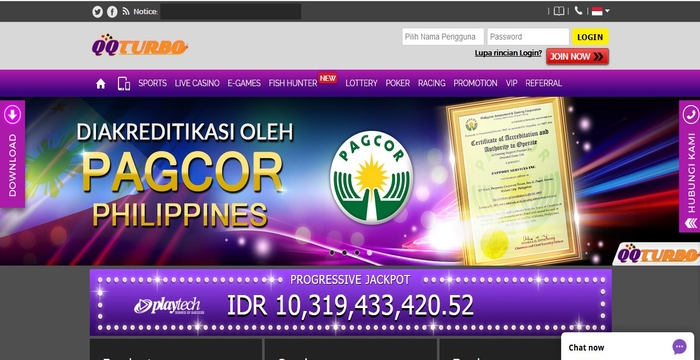700x360 pixels.
Task: Click the yellow LOGIN button
Action: 590,37
